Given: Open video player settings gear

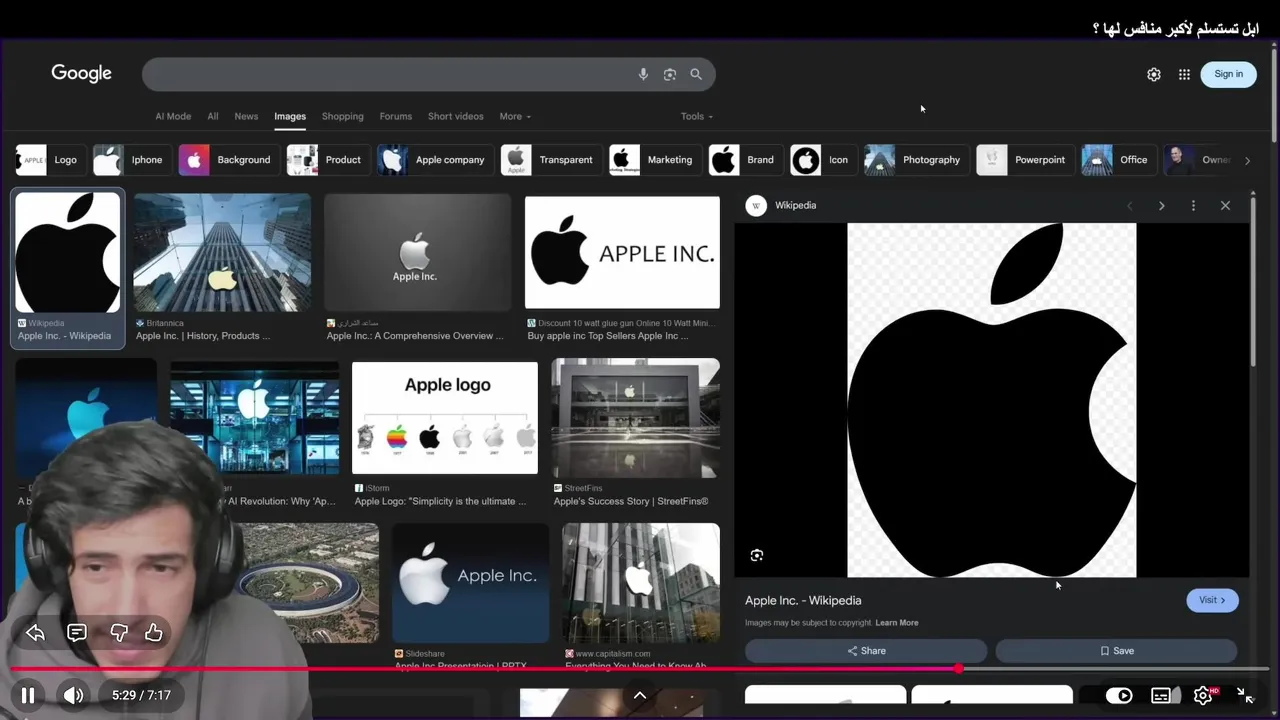Looking at the screenshot, I should [x=1203, y=696].
